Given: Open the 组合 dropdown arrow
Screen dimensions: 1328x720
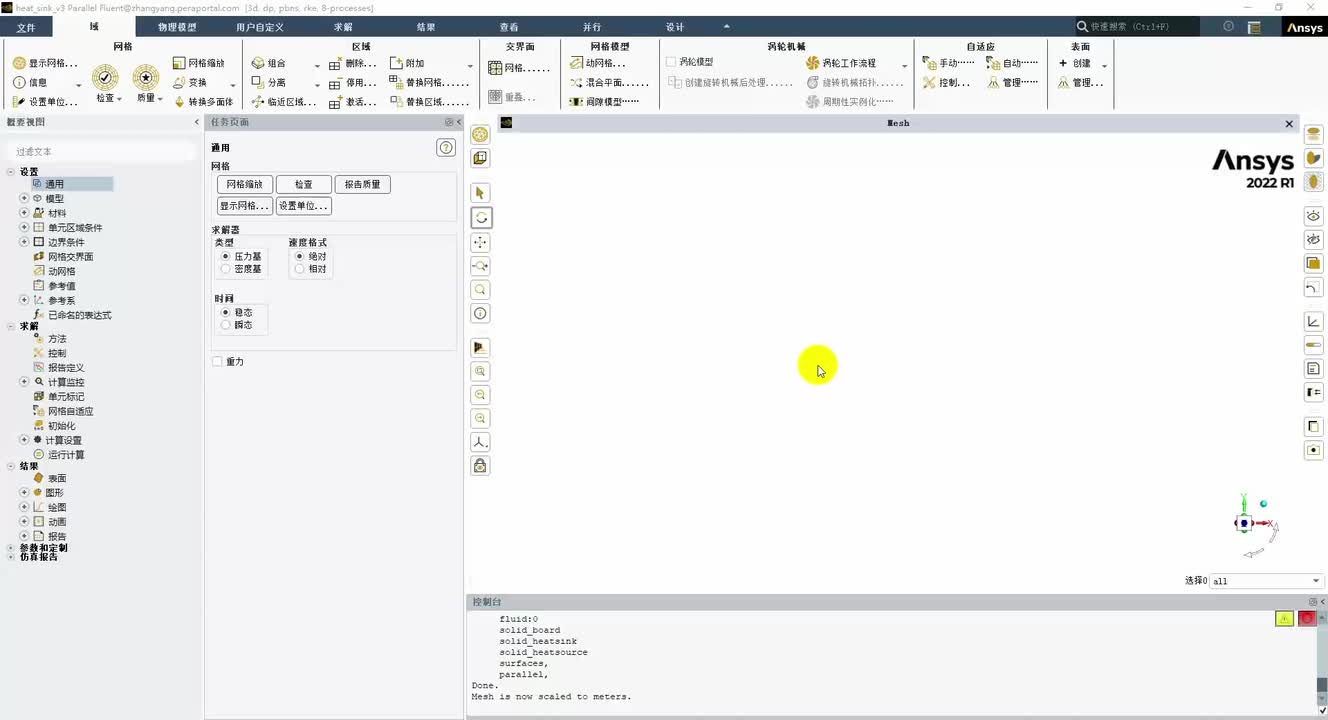Looking at the screenshot, I should click(317, 65).
